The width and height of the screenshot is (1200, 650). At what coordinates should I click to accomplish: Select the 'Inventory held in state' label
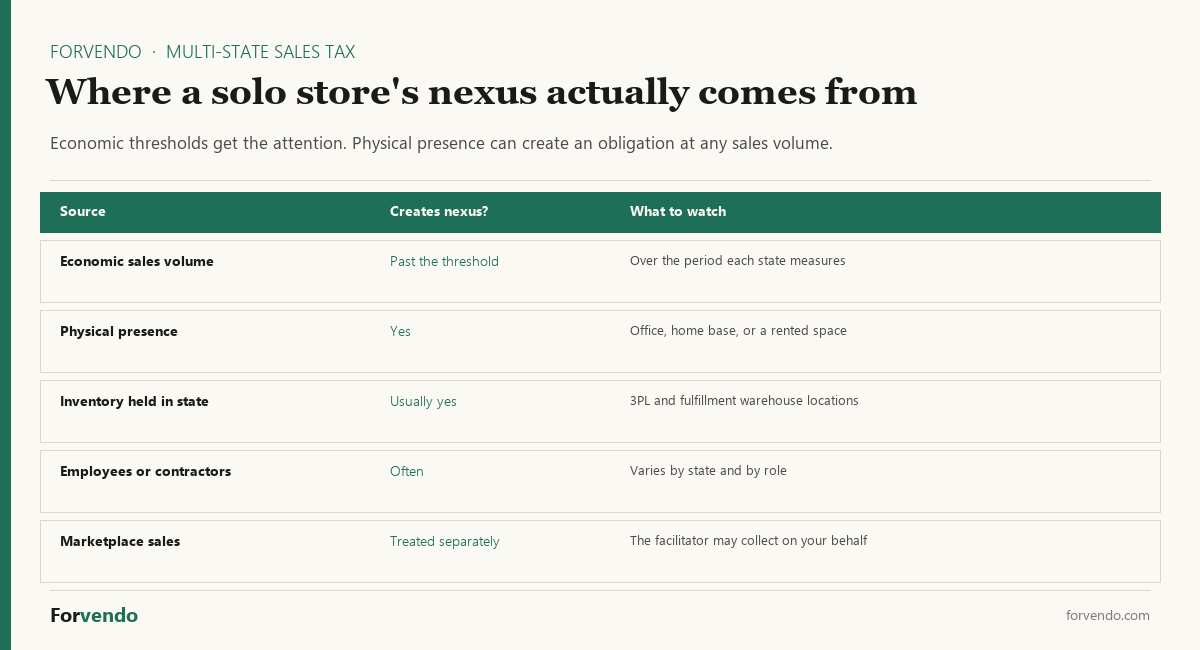[134, 401]
